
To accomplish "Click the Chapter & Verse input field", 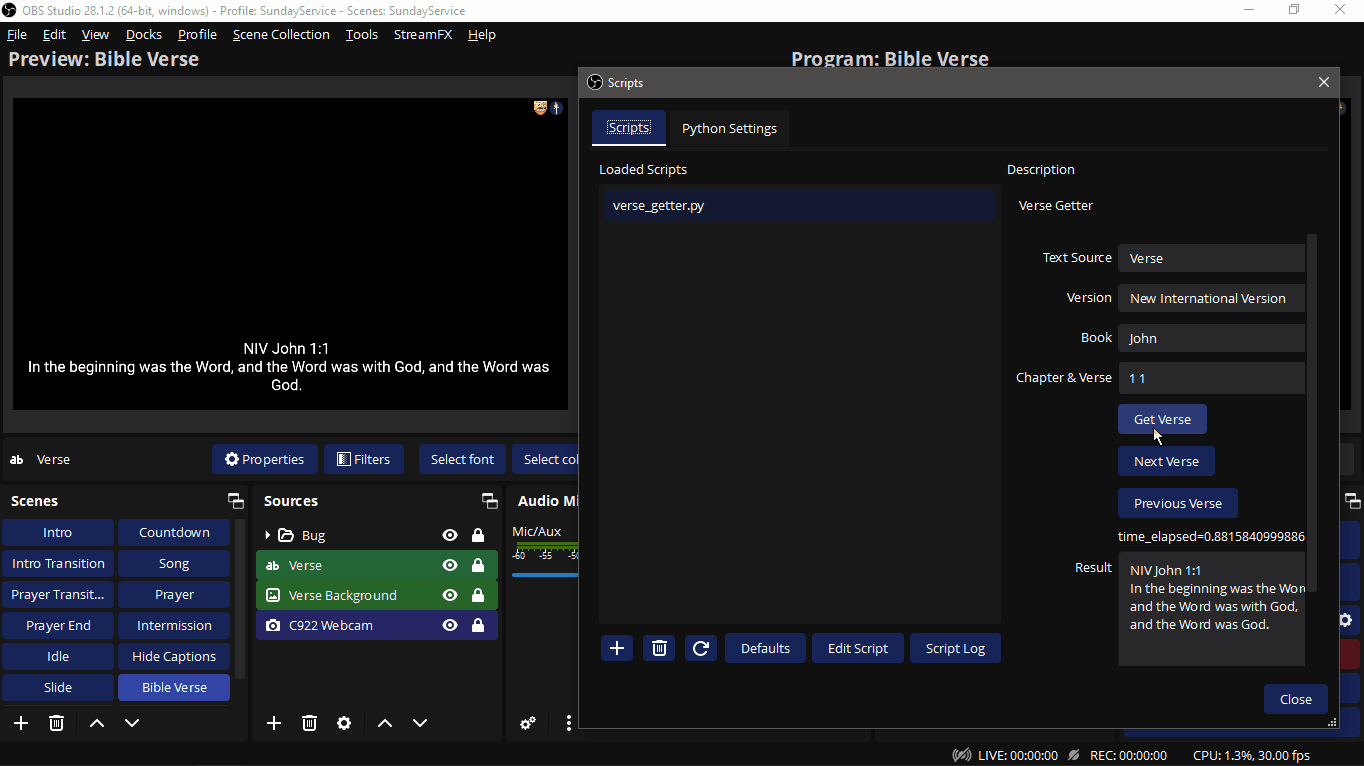I will coord(1211,378).
